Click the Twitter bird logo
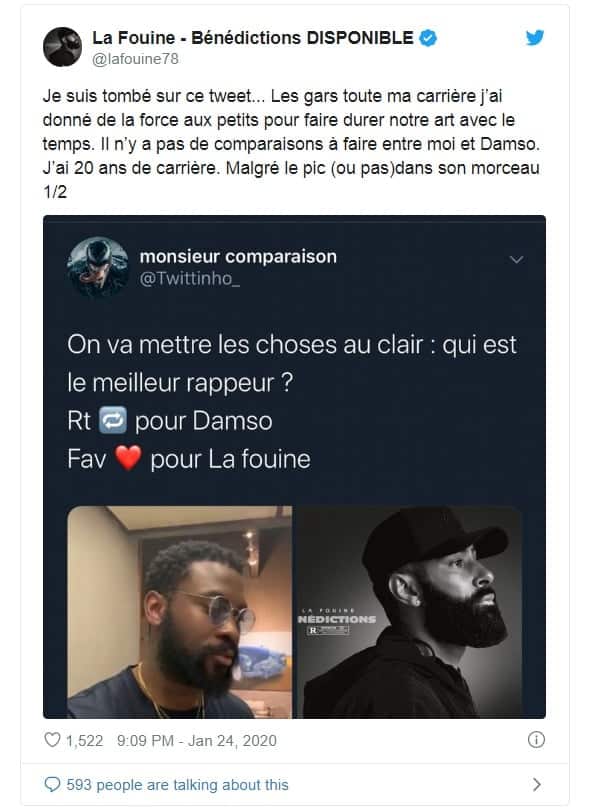 coord(535,38)
